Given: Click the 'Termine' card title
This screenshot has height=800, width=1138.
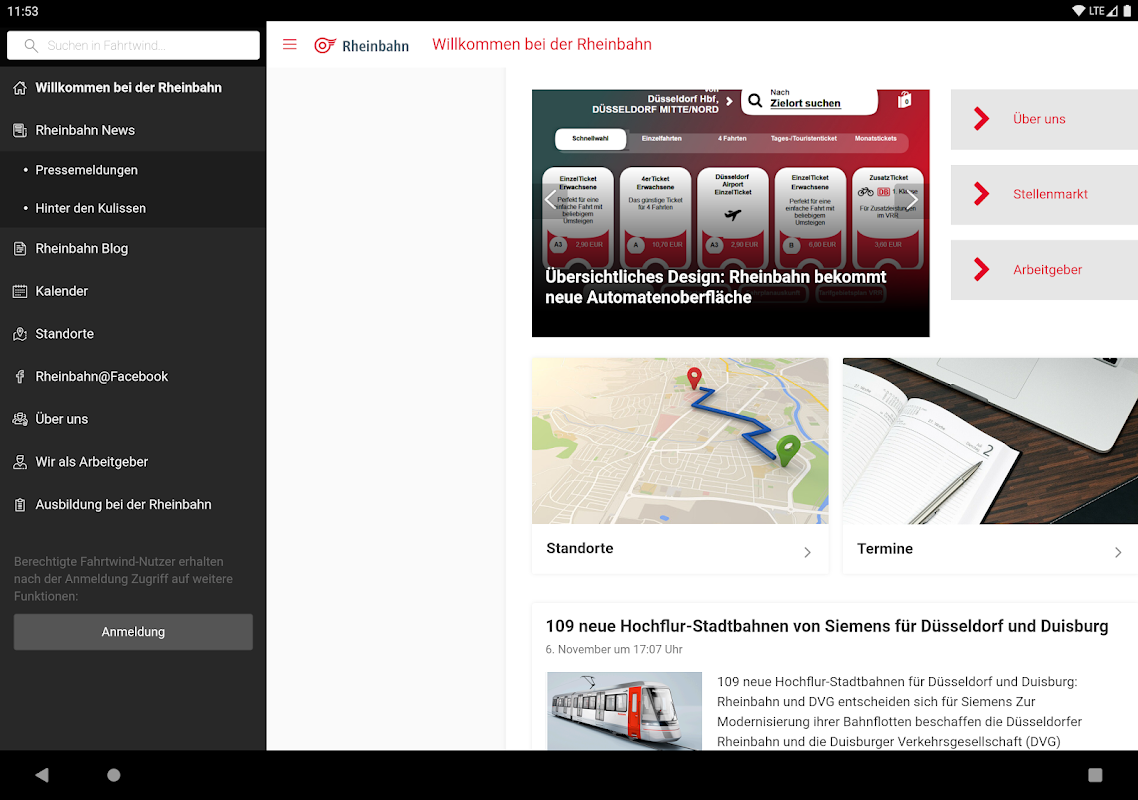Looking at the screenshot, I should (x=885, y=549).
